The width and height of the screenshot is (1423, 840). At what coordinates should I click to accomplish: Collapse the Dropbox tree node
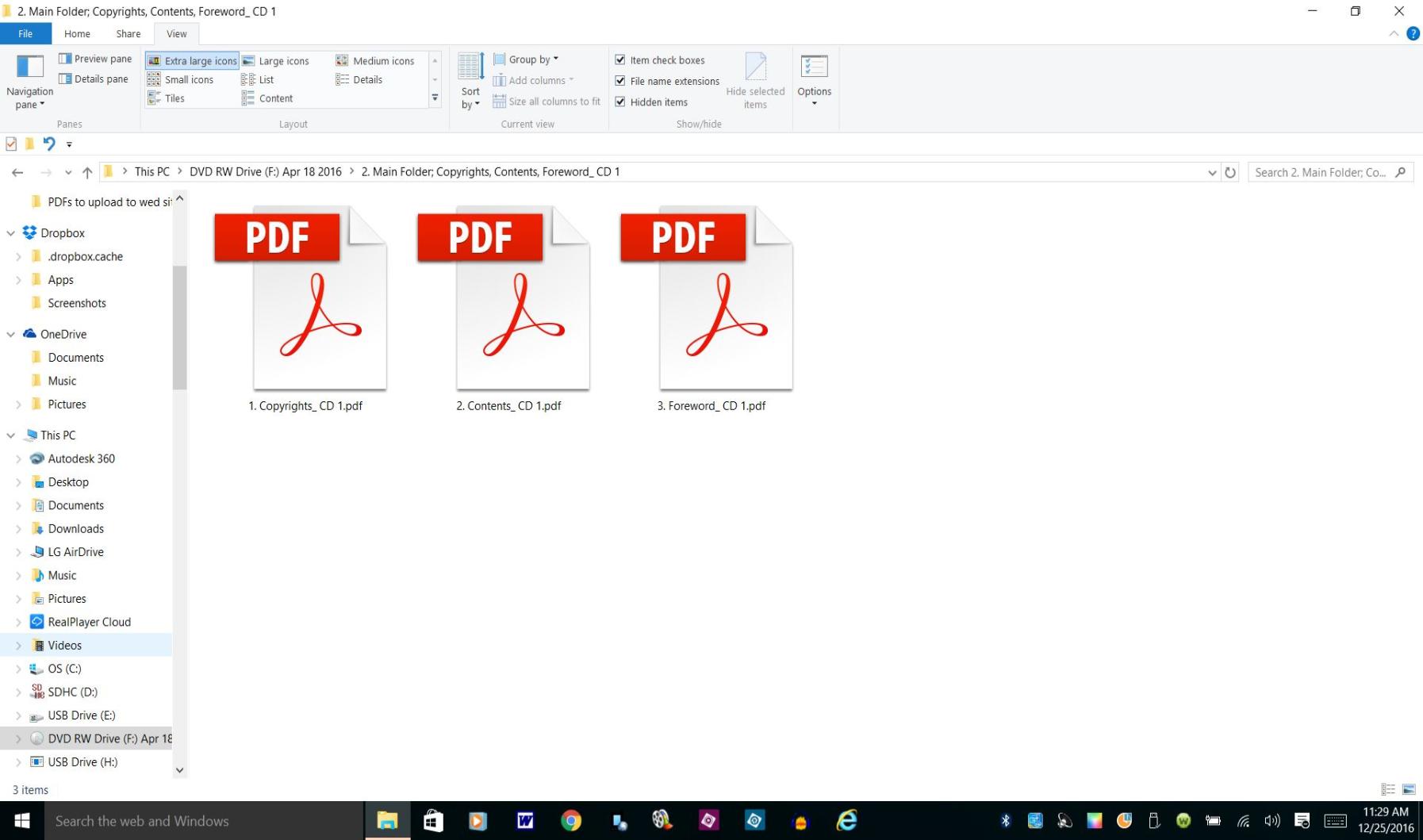click(10, 233)
